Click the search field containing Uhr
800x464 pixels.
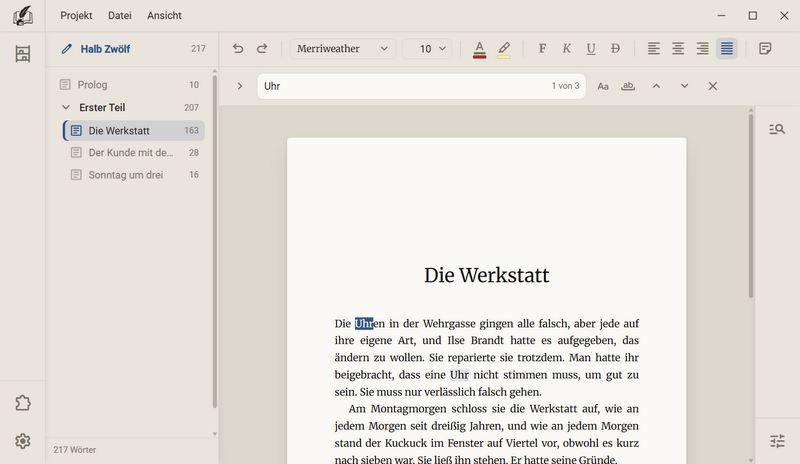click(421, 86)
